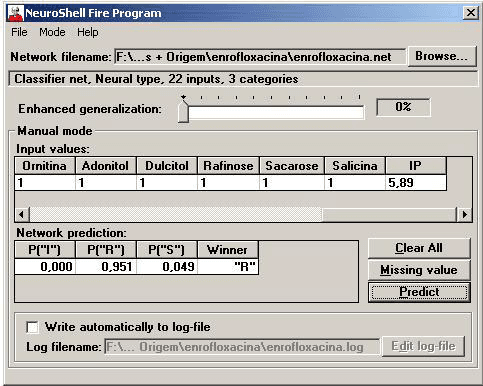Viewport: 483px width, 386px height.
Task: Click the 0% generalization value box
Action: coord(403,107)
